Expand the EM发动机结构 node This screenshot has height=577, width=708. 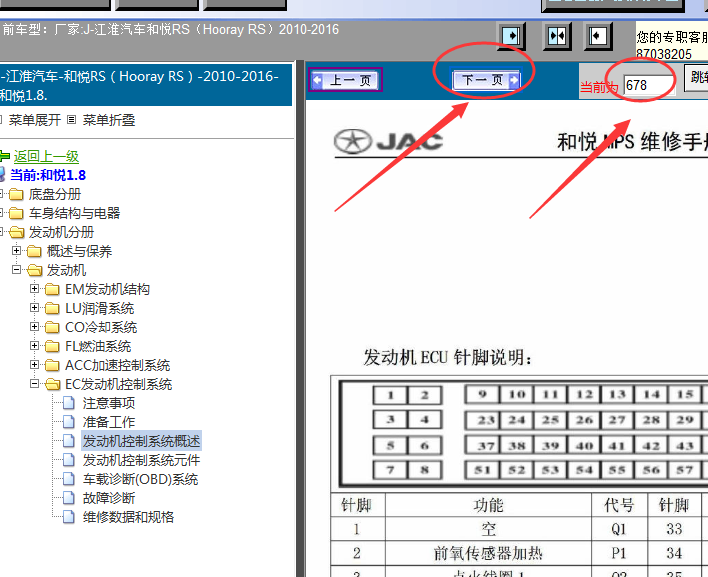pyautogui.click(x=35, y=288)
